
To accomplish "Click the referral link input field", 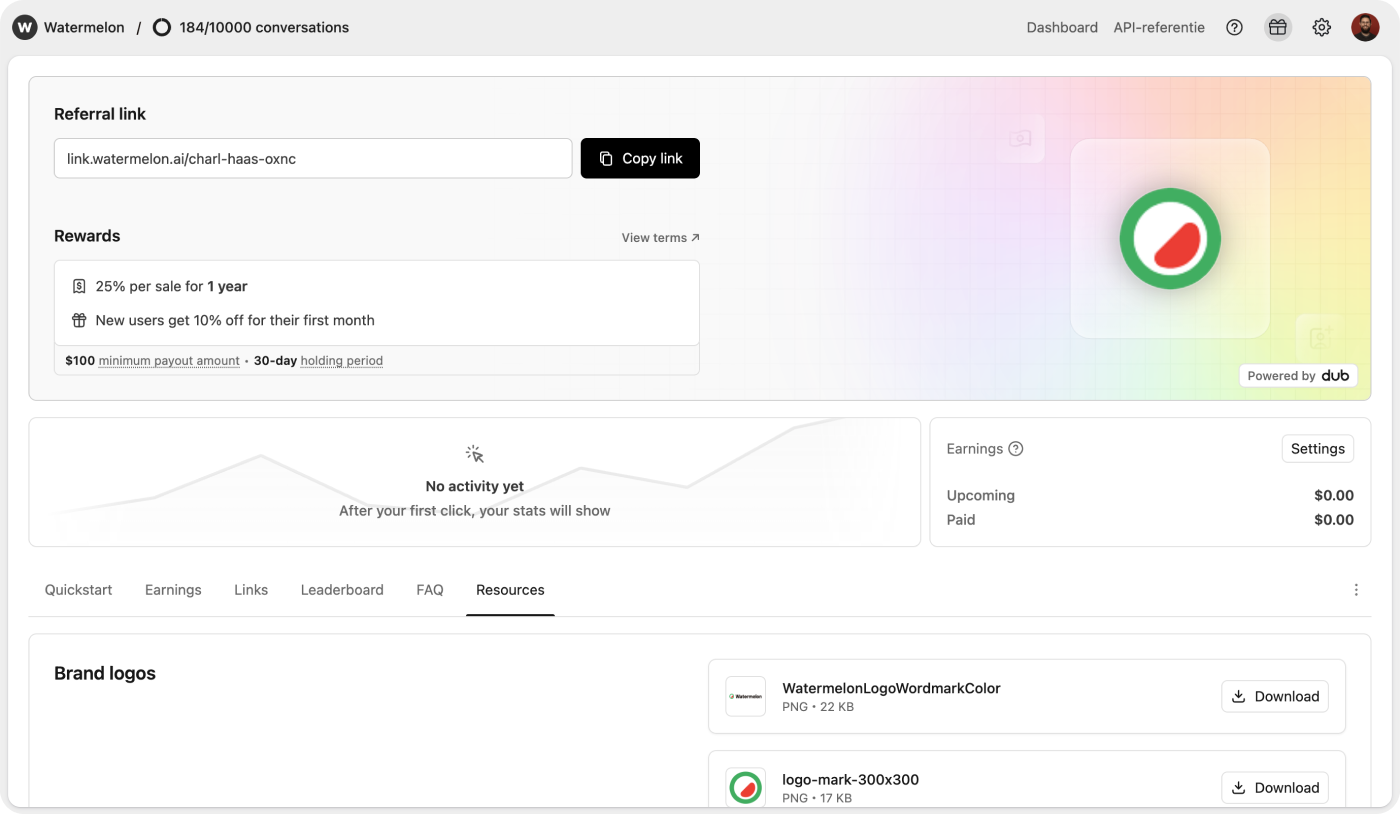I will click(313, 158).
